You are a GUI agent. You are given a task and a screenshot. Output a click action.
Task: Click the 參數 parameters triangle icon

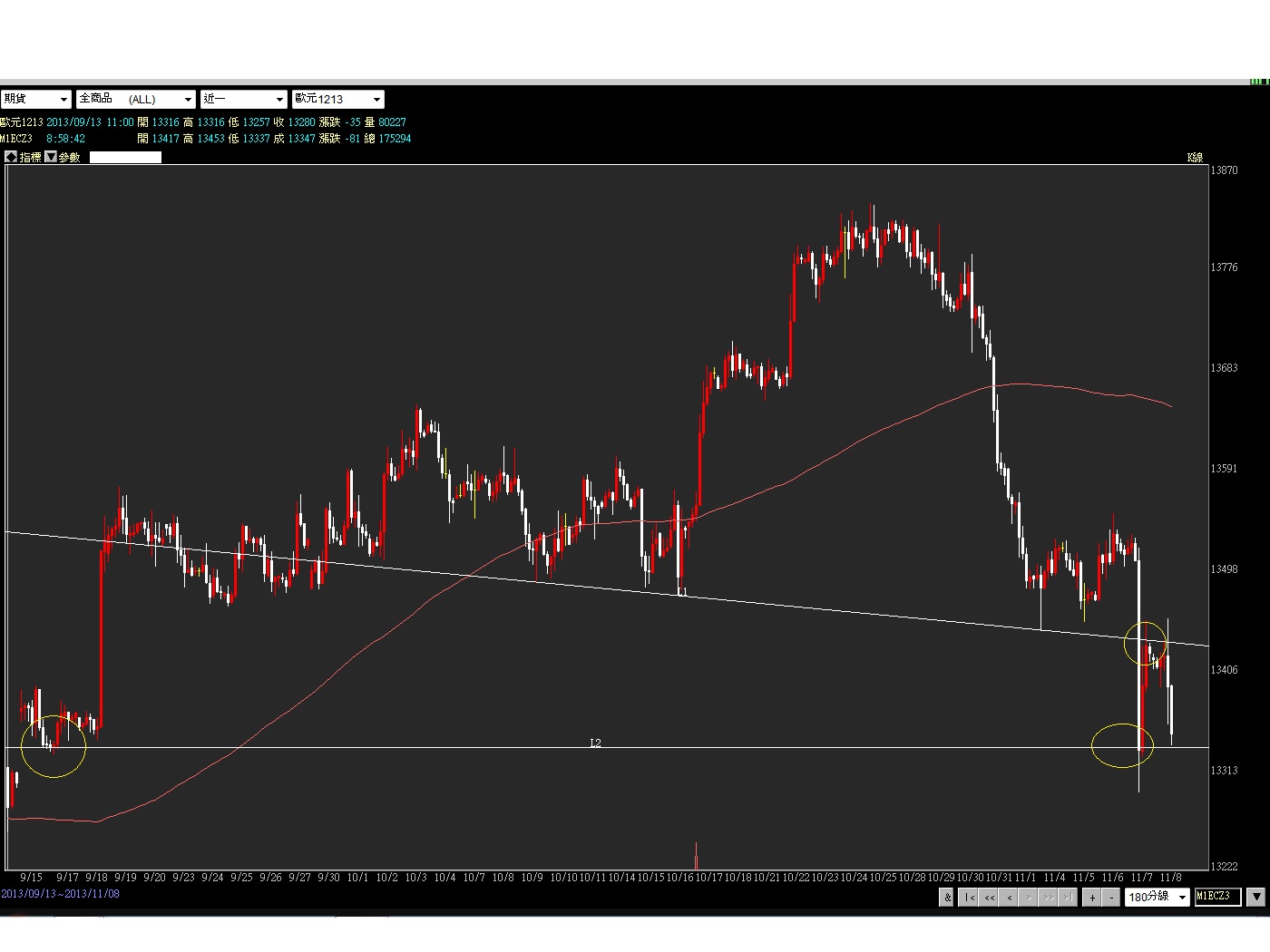click(51, 157)
